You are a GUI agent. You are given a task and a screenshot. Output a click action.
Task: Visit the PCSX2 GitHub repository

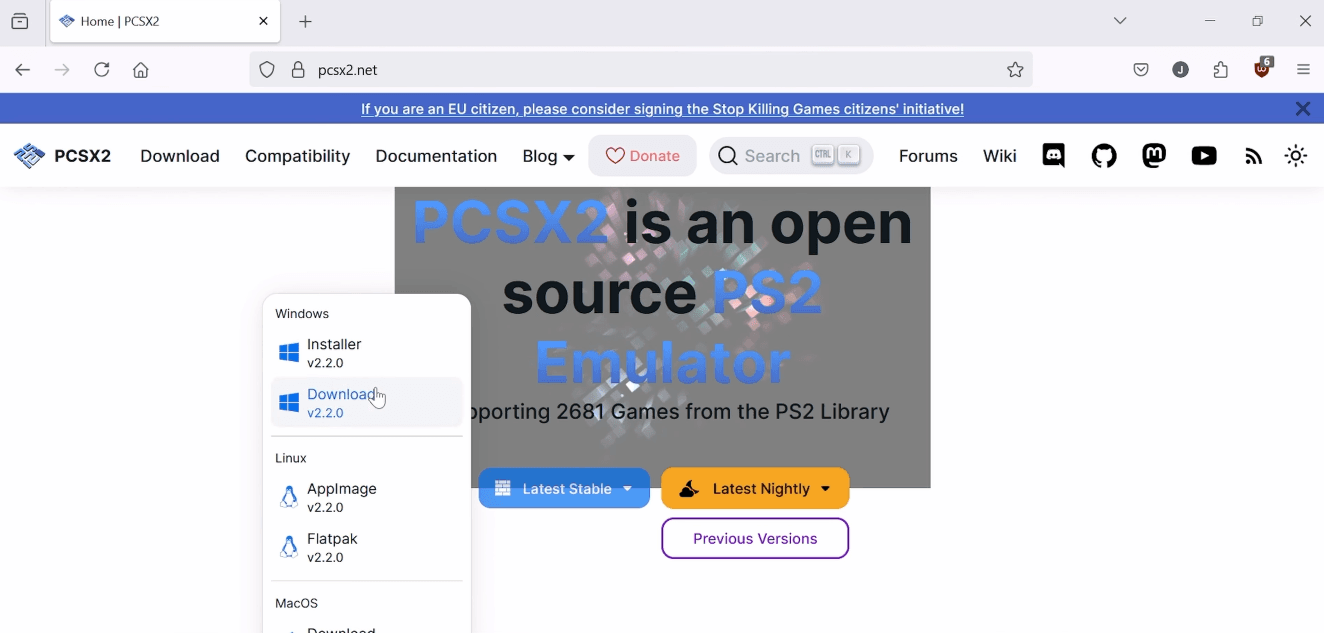(x=1103, y=156)
